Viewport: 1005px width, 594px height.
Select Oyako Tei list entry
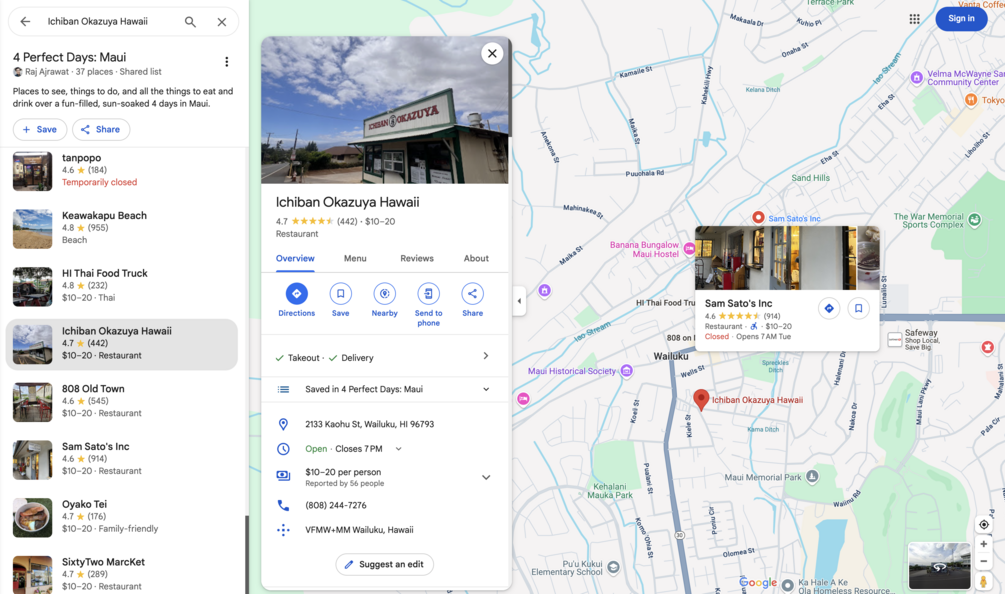pyautogui.click(x=122, y=516)
